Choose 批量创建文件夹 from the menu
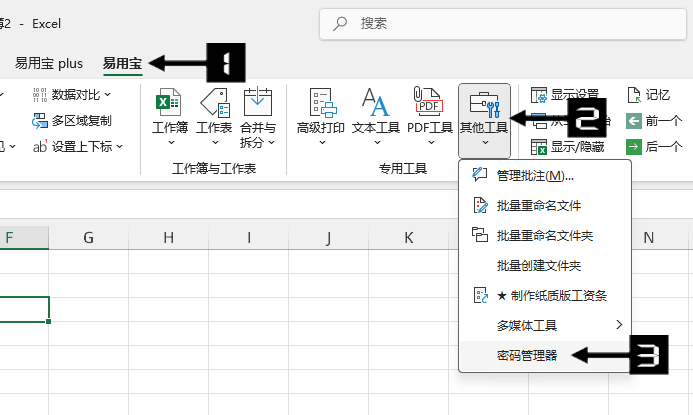 click(545, 266)
